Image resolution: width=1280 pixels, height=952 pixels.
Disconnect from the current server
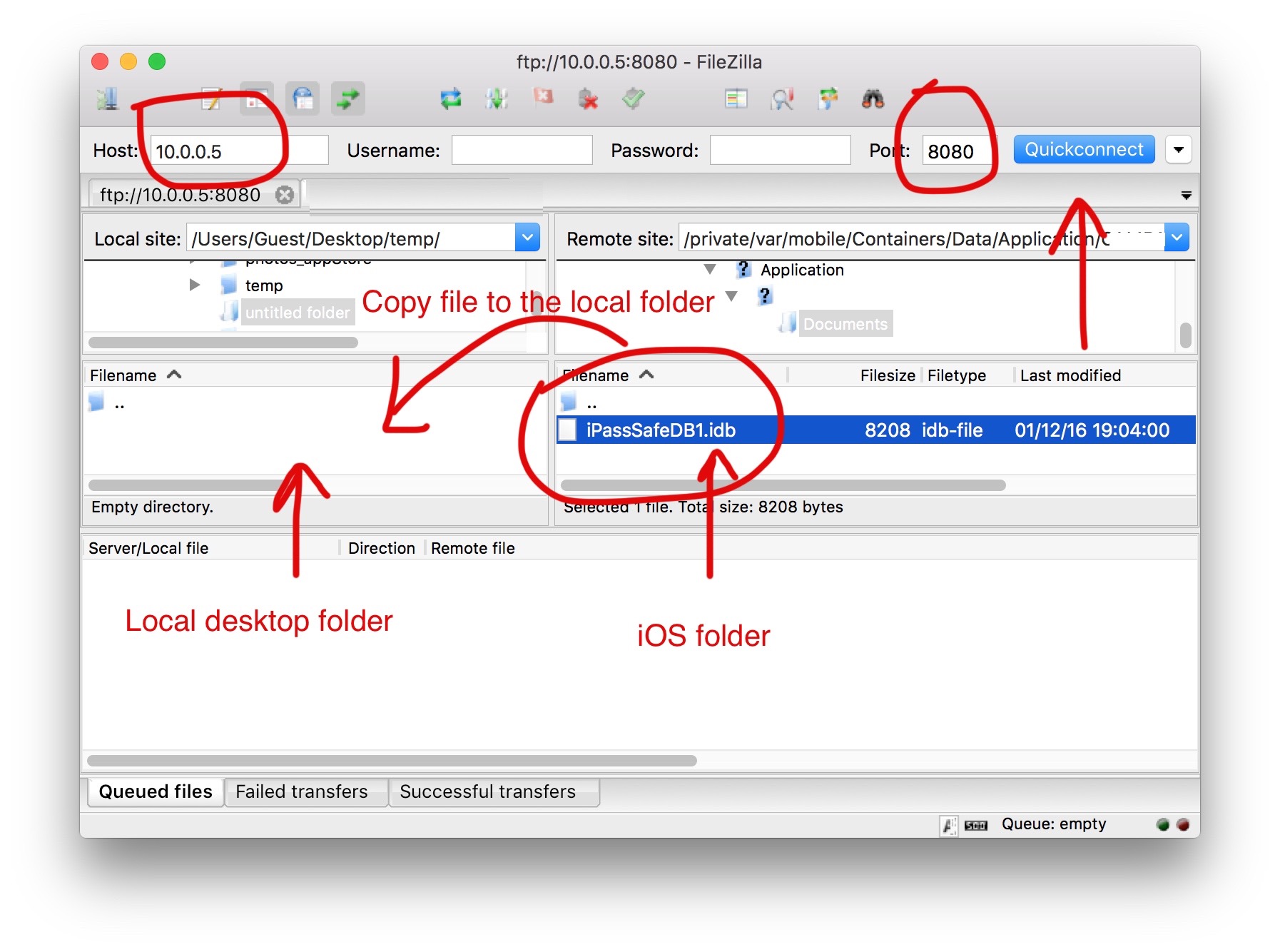click(x=588, y=98)
